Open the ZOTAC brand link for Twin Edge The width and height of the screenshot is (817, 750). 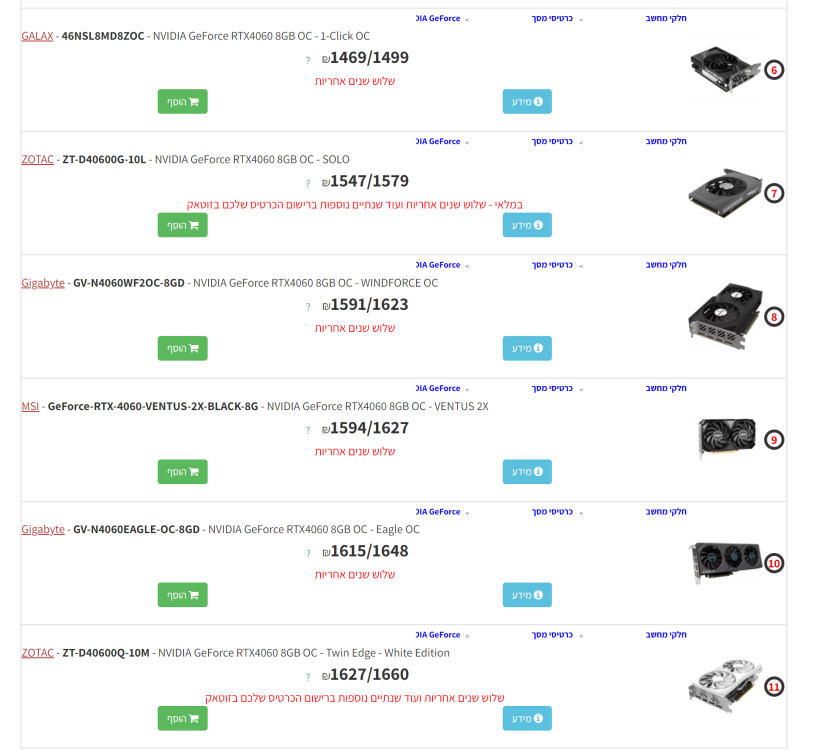38,653
